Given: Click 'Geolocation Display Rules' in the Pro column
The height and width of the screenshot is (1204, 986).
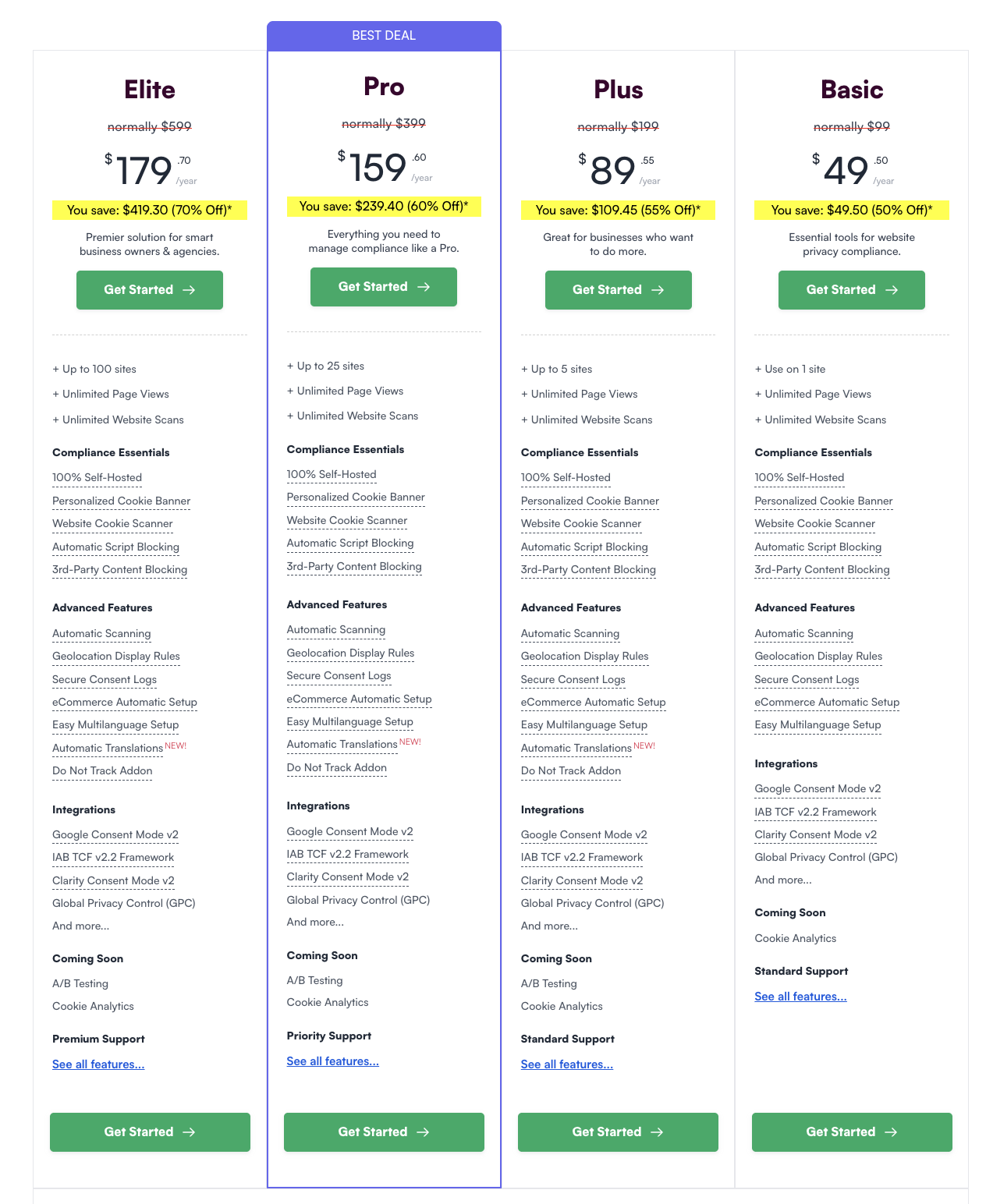Looking at the screenshot, I should (350, 653).
